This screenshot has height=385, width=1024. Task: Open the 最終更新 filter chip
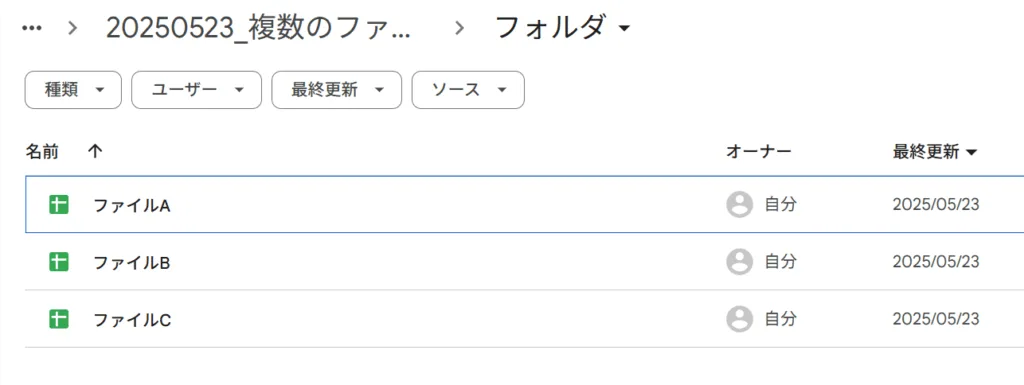click(336, 90)
